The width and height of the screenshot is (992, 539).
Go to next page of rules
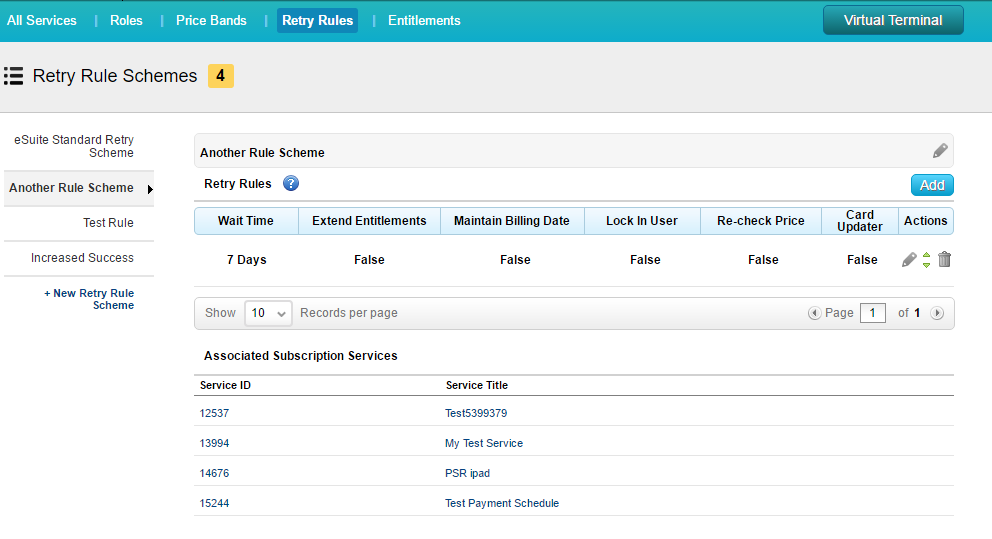[x=937, y=313]
